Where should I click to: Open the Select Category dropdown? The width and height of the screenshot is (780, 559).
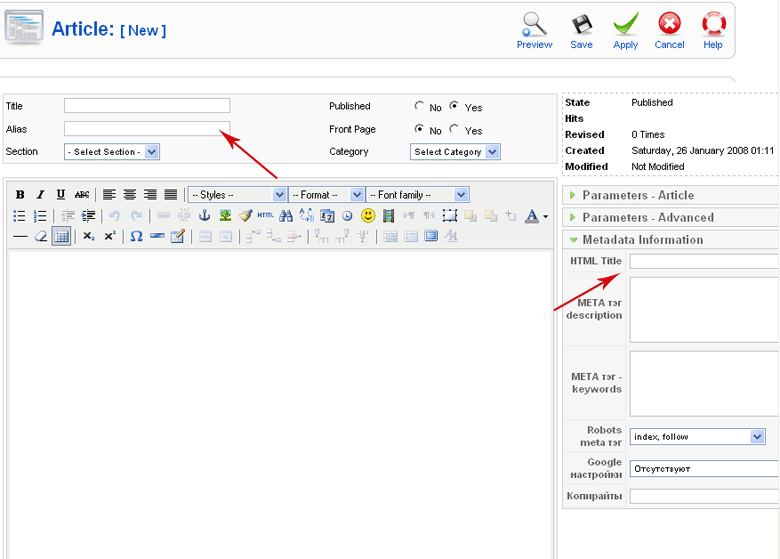point(455,152)
